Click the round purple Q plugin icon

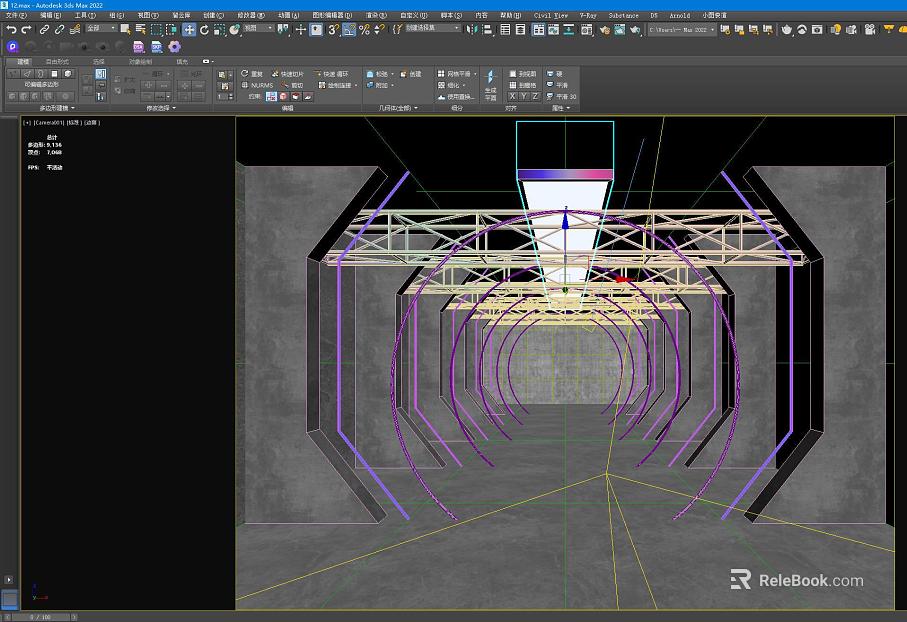click(x=13, y=46)
